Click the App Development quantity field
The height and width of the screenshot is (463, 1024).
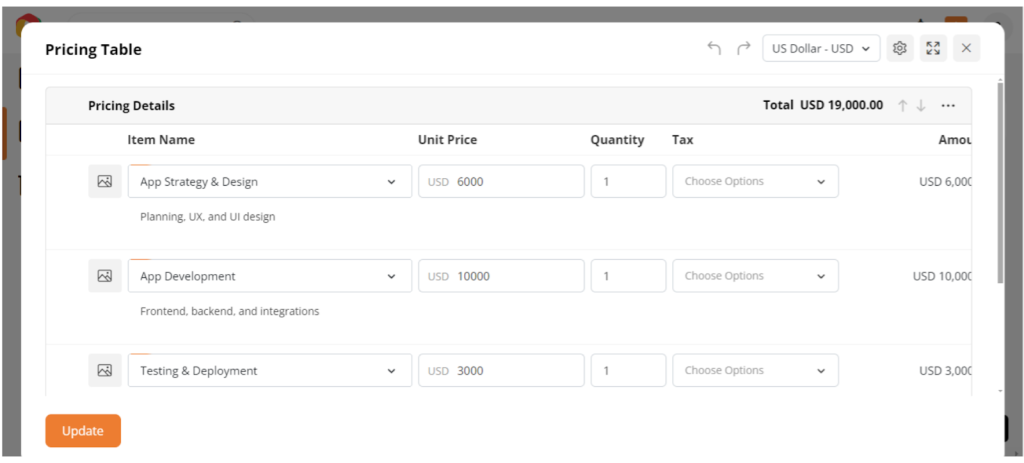coord(628,276)
